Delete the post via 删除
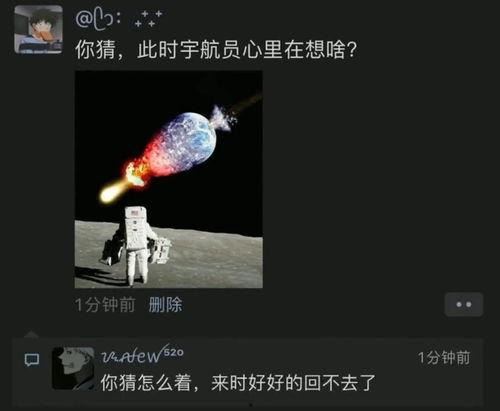The width and height of the screenshot is (500, 411). [x=165, y=305]
